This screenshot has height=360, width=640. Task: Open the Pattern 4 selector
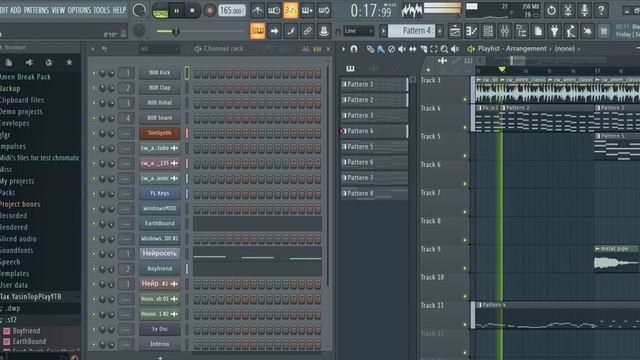[412, 31]
